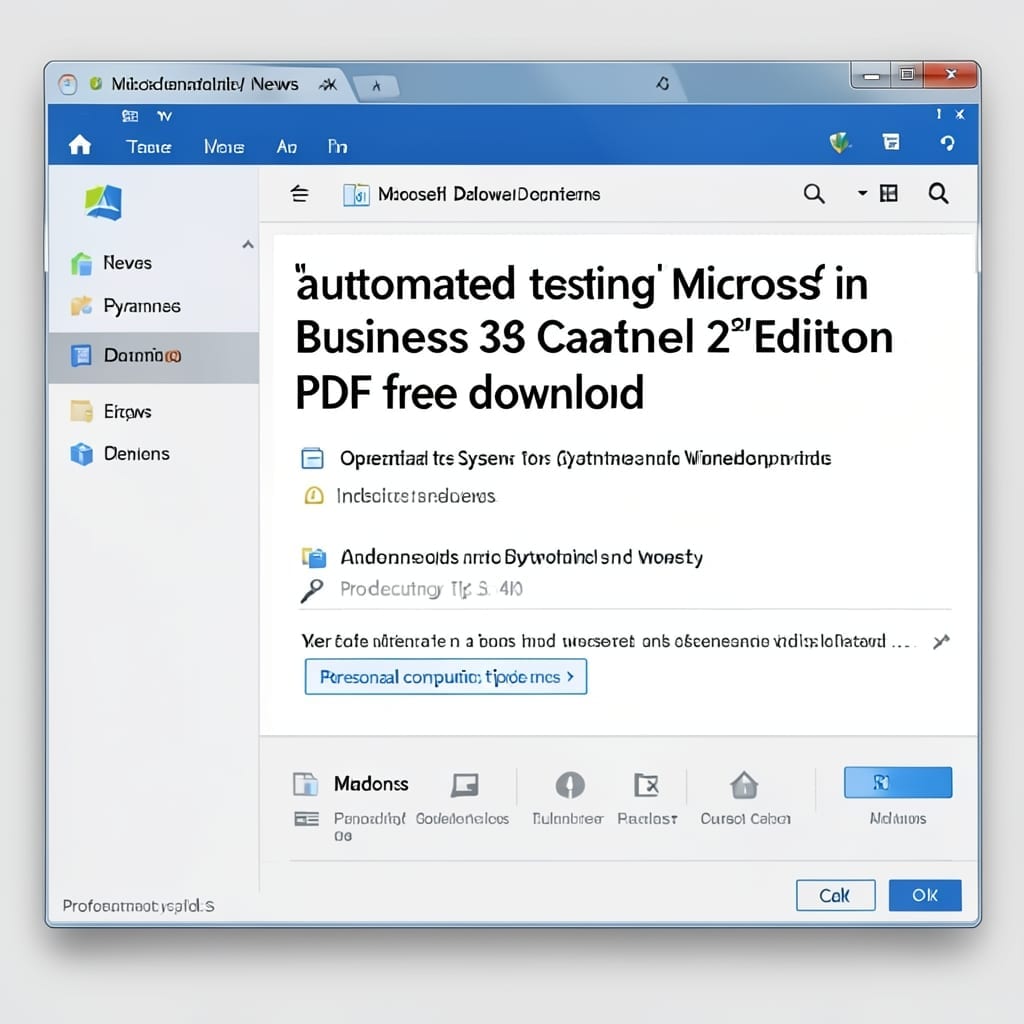1024x1024 pixels.
Task: Click the search icon beside Prodecutngy
Action: coord(312,590)
